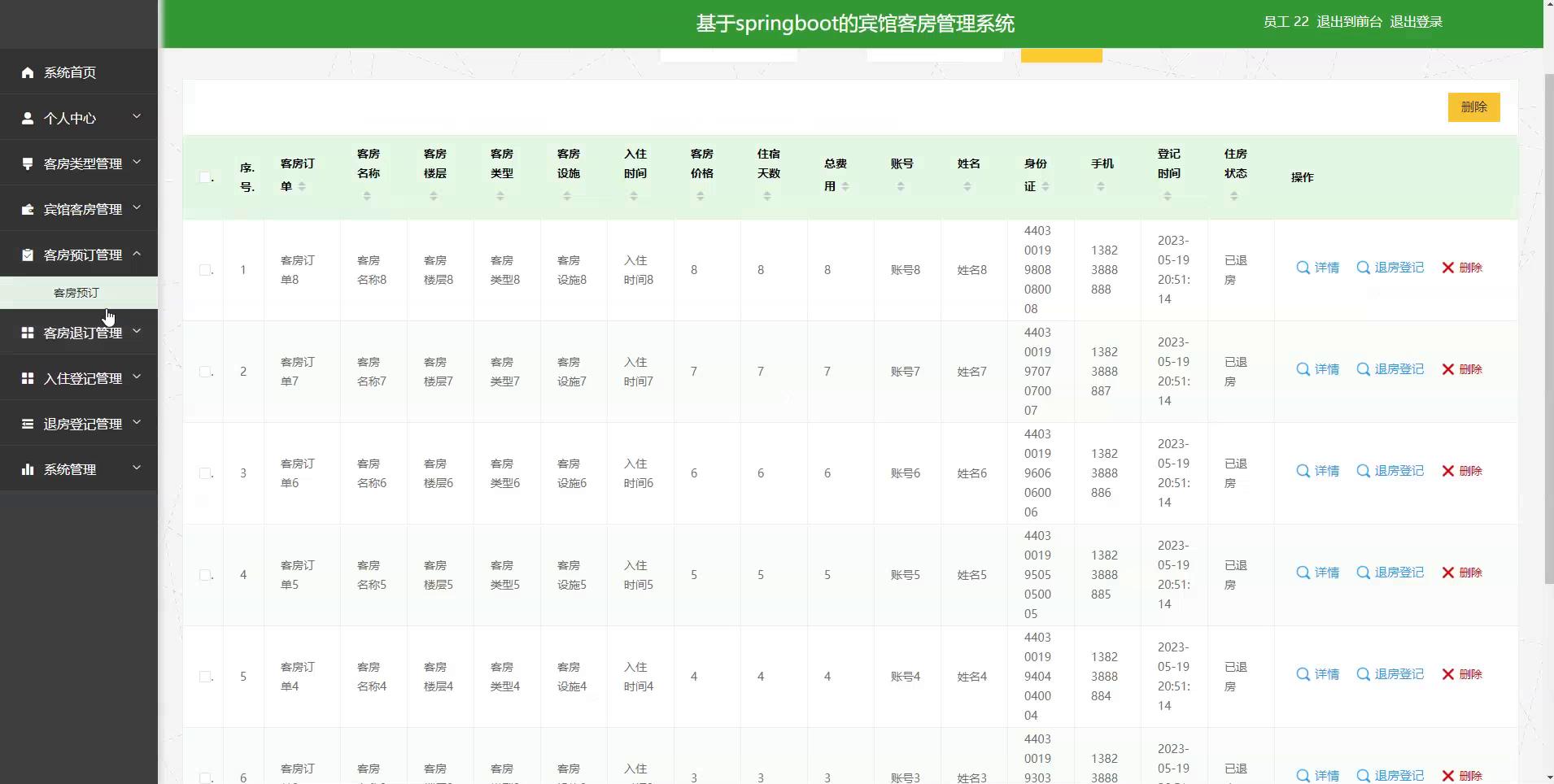The image size is (1554, 784).
Task: Click 详情 text link in row 6
Action: pos(1326,776)
